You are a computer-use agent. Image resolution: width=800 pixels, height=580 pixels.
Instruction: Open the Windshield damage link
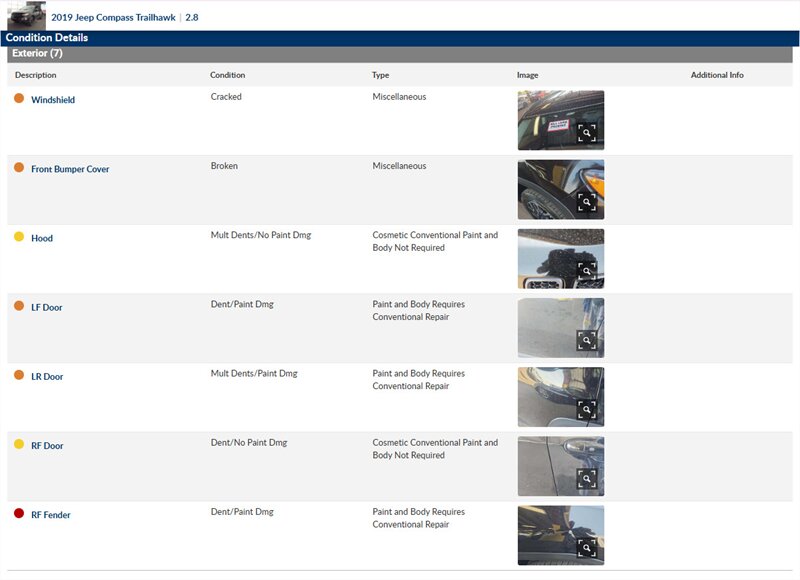click(x=53, y=100)
